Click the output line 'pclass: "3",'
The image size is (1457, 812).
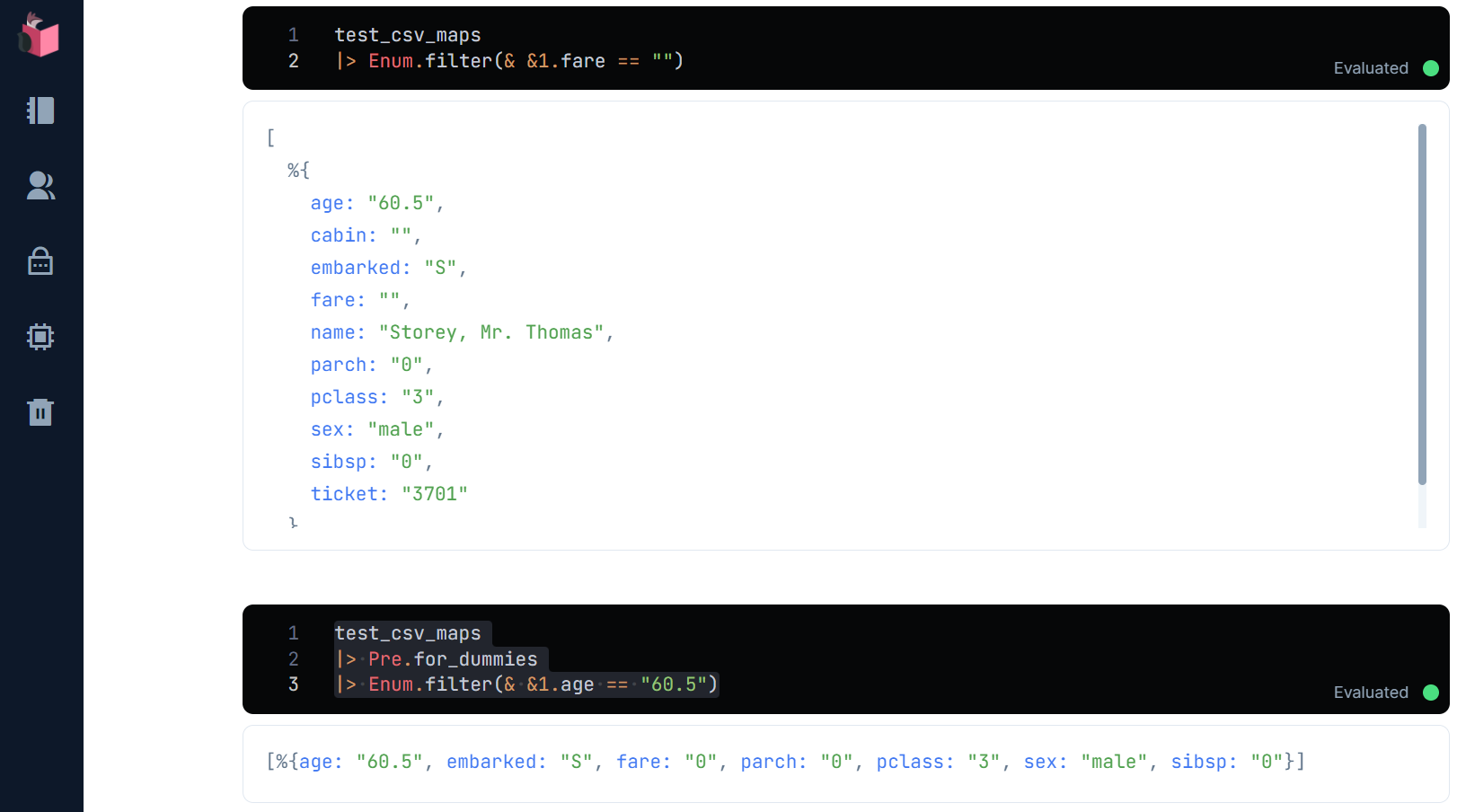[377, 397]
